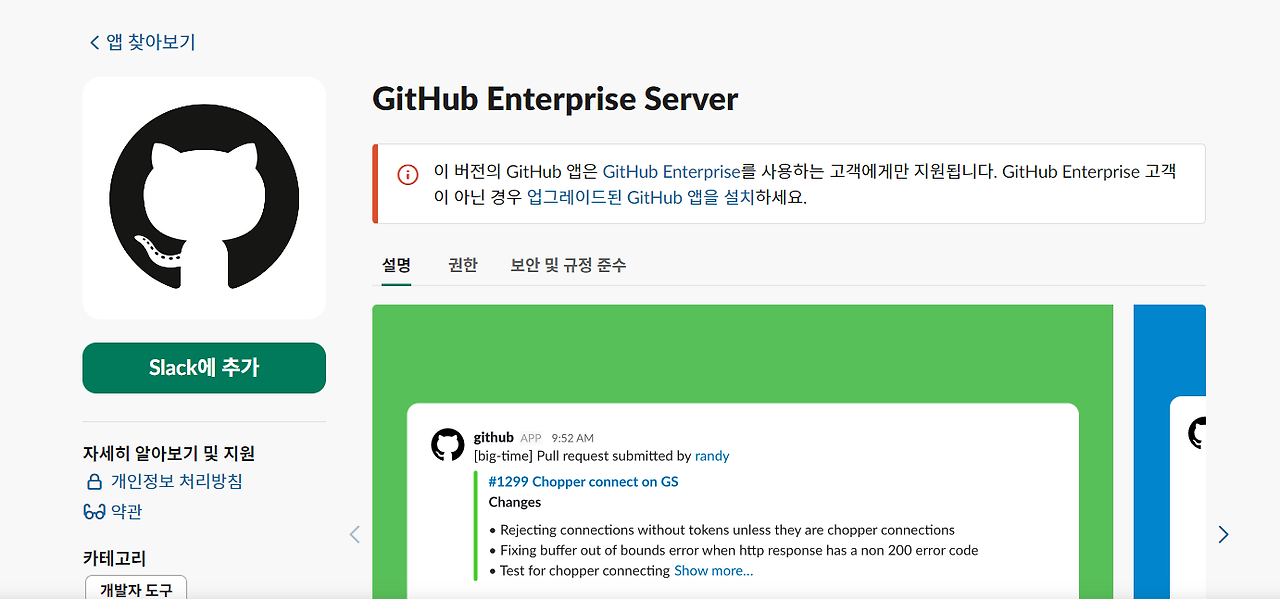This screenshot has width=1280, height=599.
Task: Click the github avatar in message preview
Action: pyautogui.click(x=448, y=445)
